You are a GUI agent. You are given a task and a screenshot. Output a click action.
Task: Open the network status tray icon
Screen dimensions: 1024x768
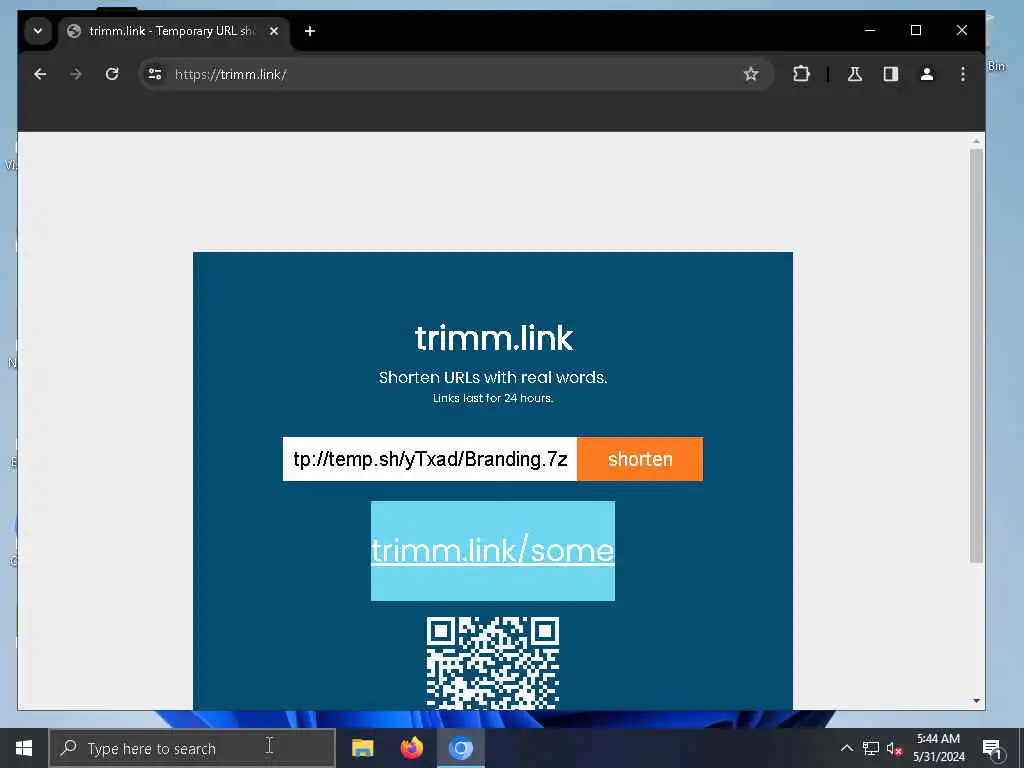[x=871, y=748]
